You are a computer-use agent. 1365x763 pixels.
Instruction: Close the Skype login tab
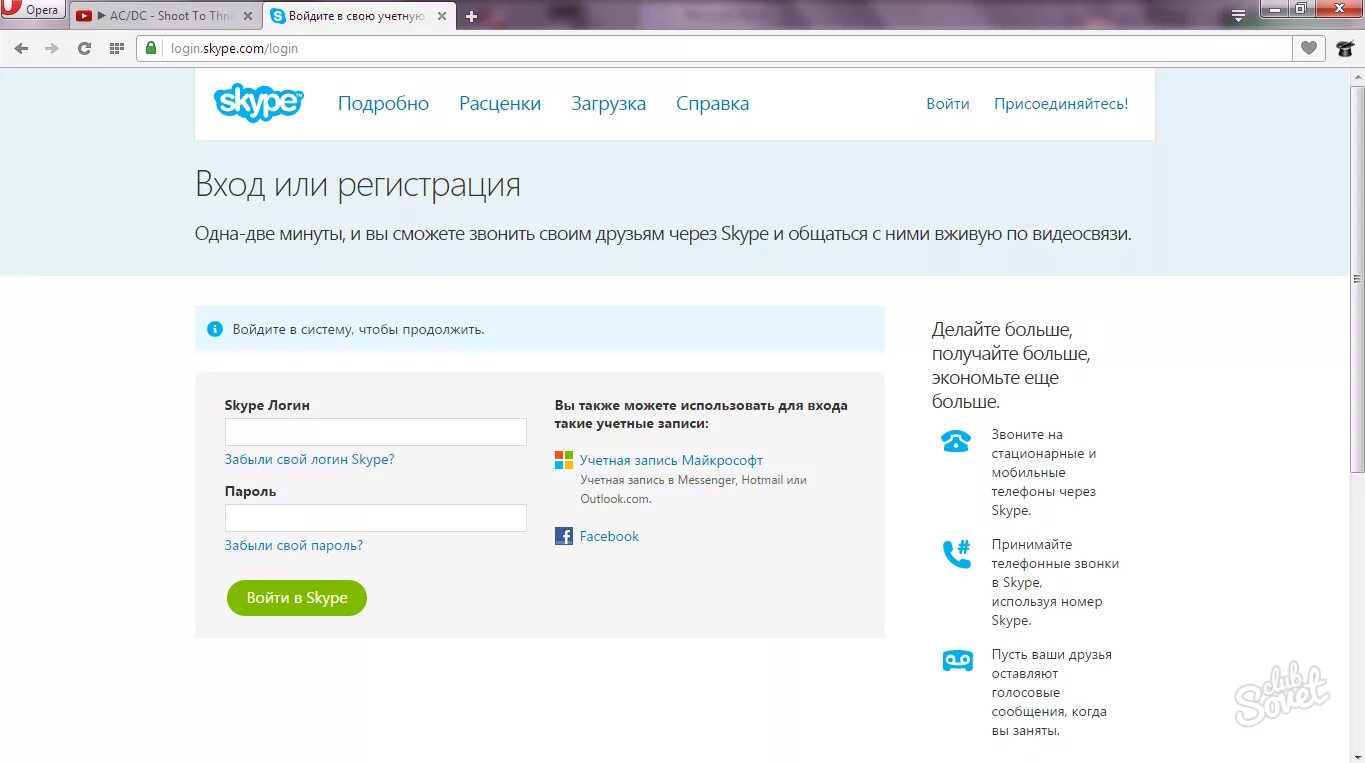pyautogui.click(x=443, y=16)
